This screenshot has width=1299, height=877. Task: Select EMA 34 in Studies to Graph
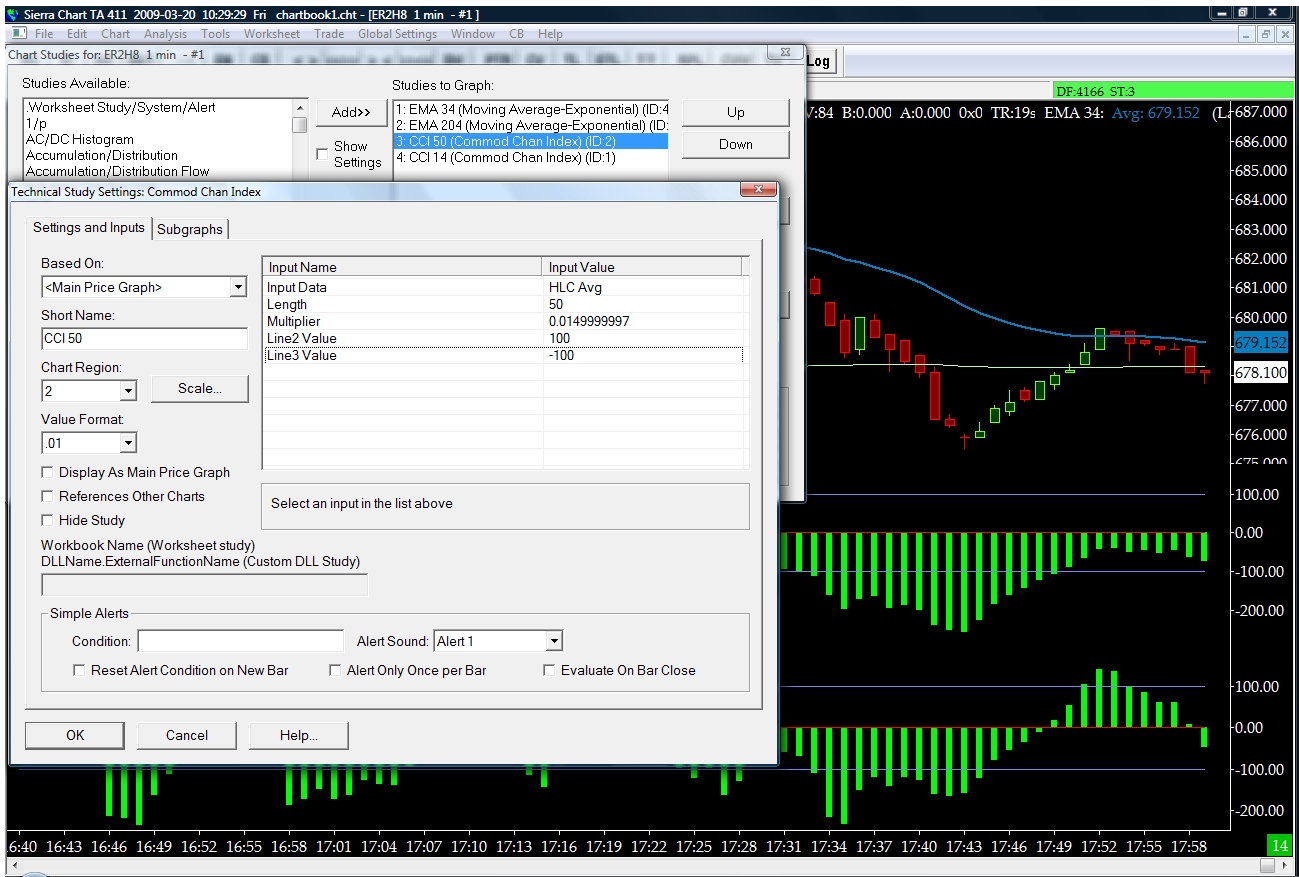531,108
